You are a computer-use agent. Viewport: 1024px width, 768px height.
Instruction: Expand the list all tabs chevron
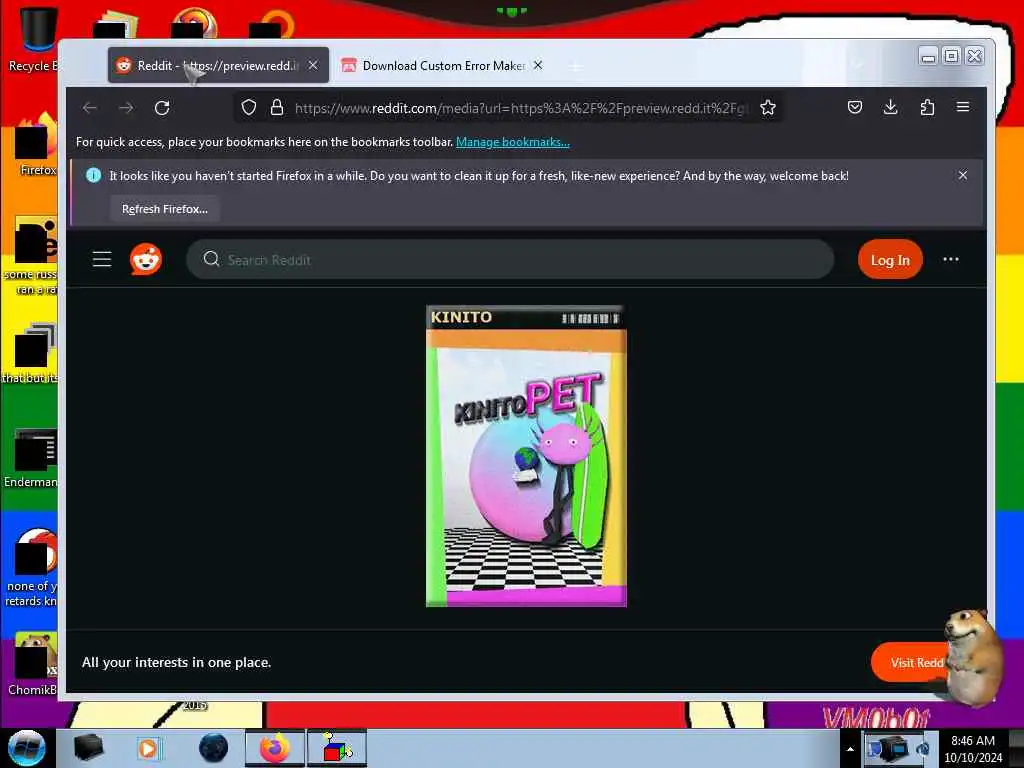point(857,65)
